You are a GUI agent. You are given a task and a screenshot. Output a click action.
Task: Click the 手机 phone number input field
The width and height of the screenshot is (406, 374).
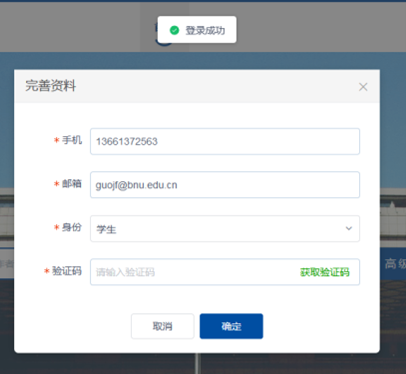pos(225,141)
